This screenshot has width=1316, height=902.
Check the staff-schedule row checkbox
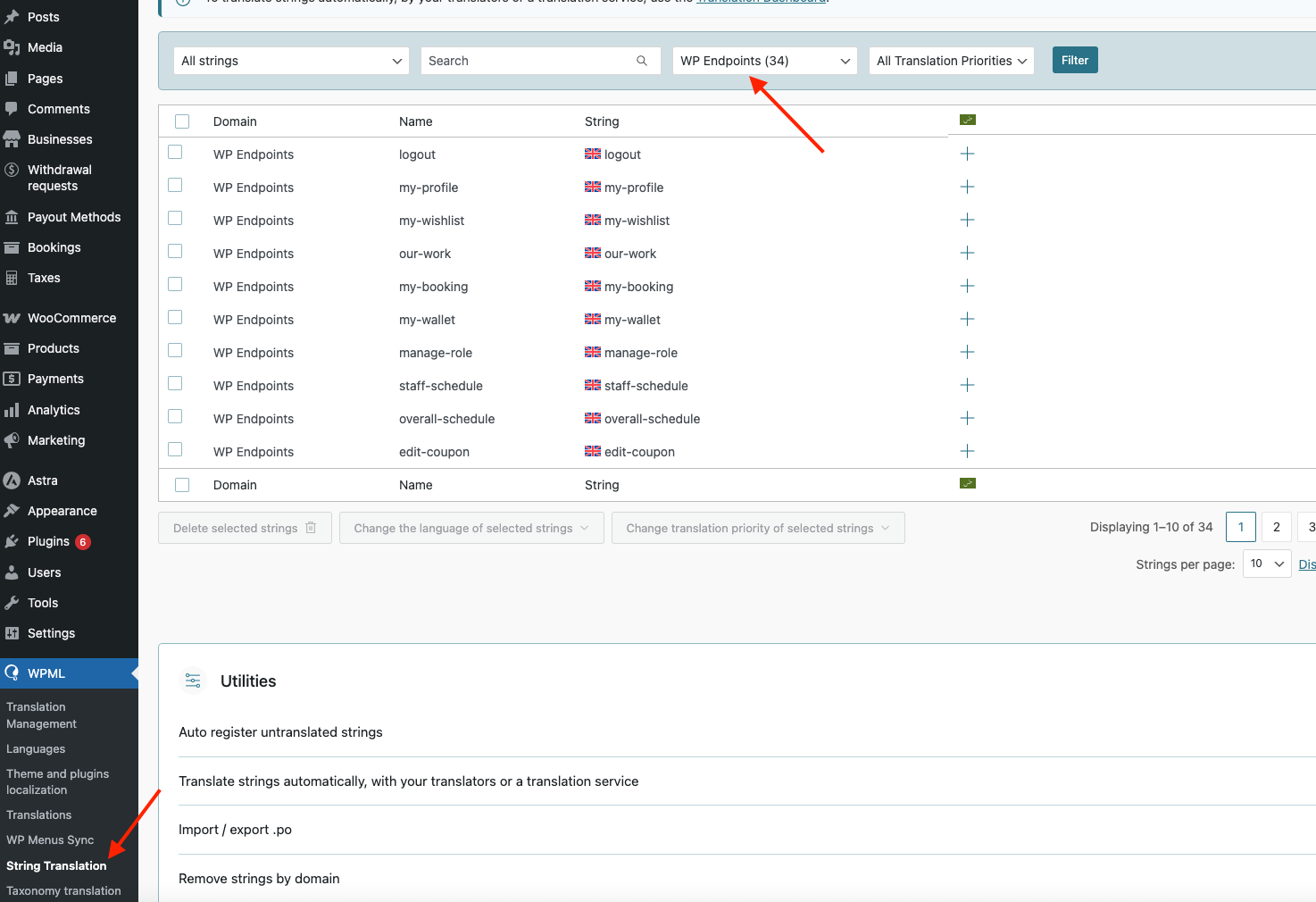pyautogui.click(x=175, y=383)
